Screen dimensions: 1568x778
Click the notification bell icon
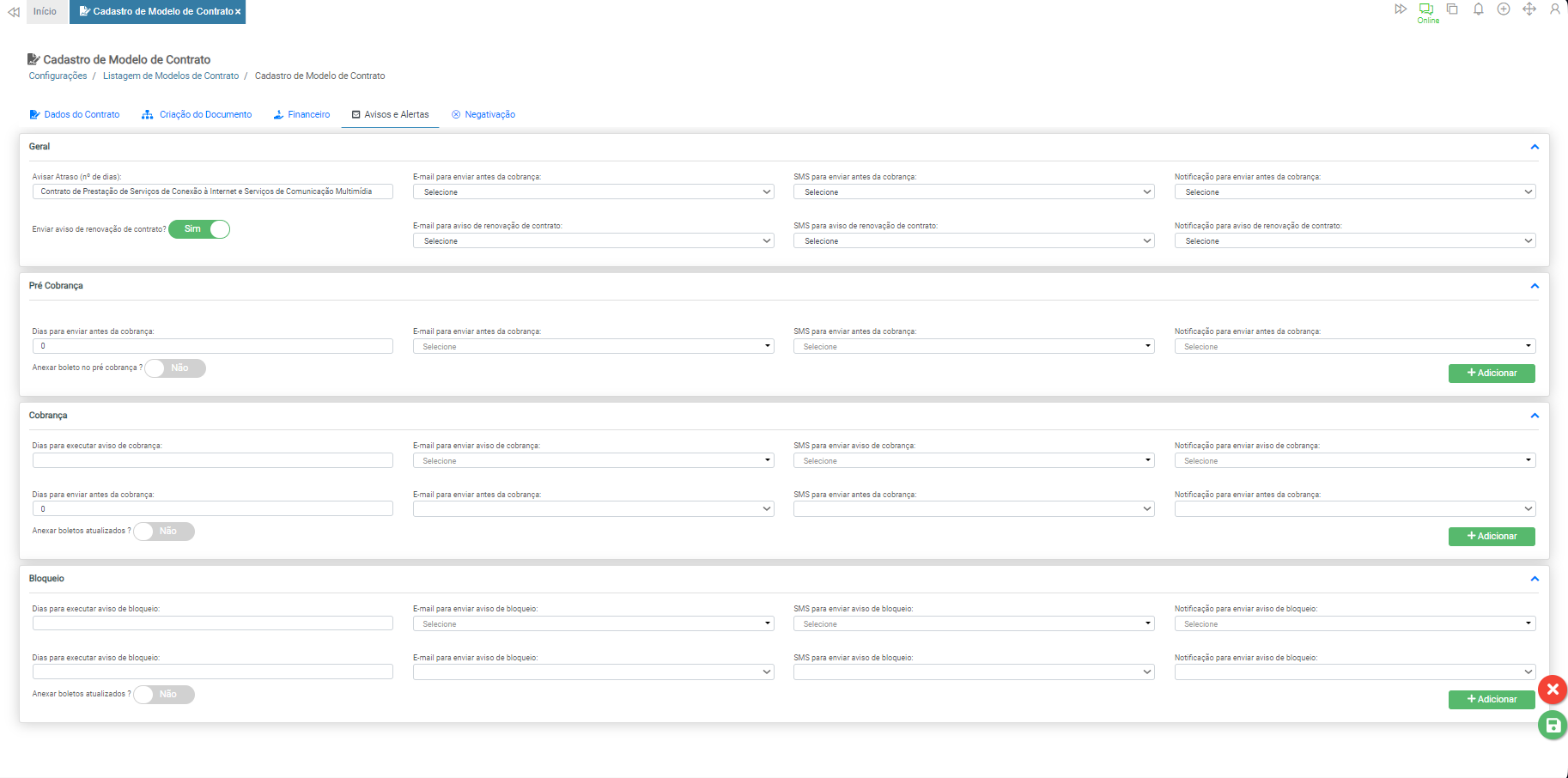[x=1478, y=9]
